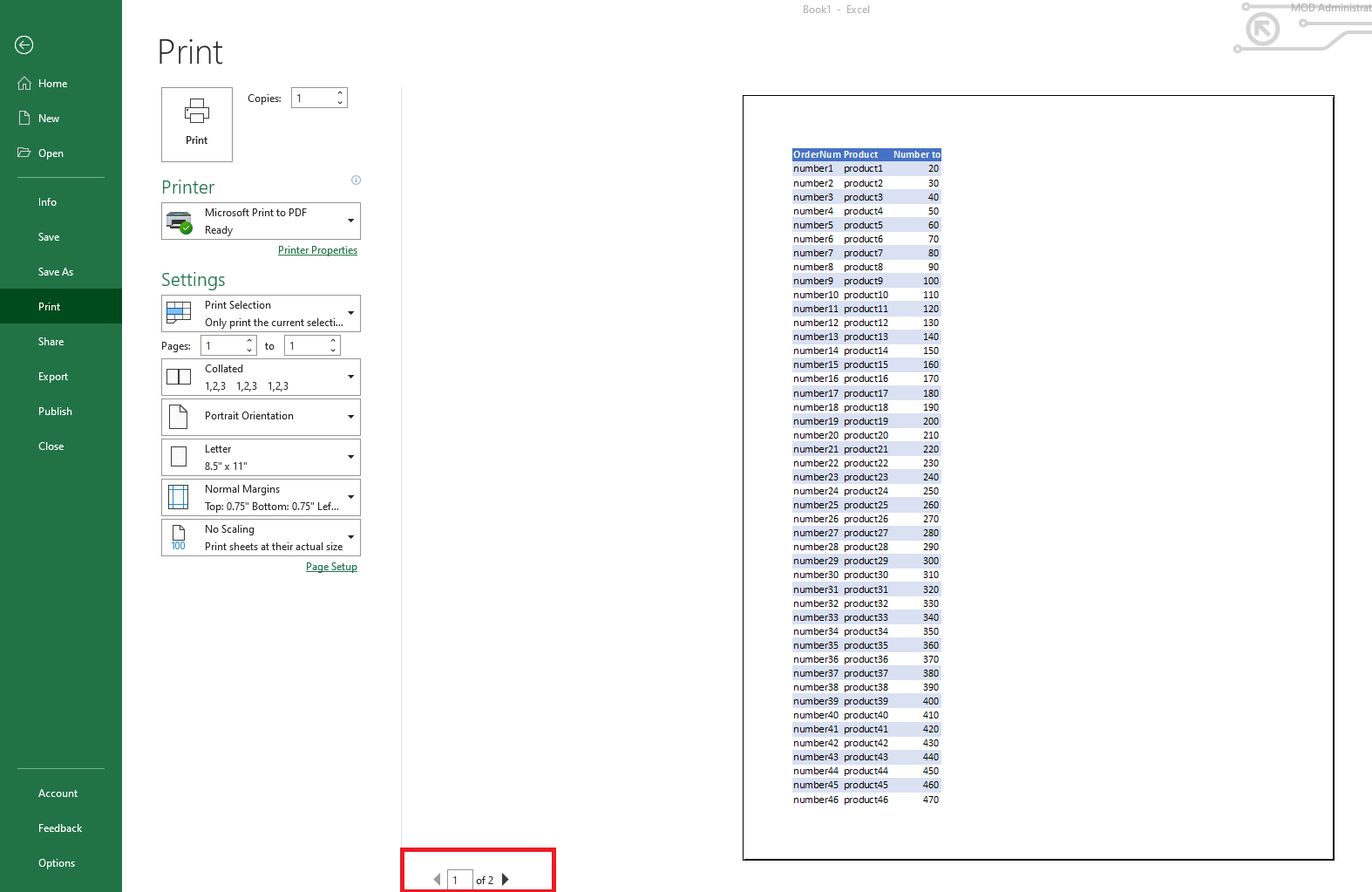
Task: Select Open in the sidebar
Action: [61, 153]
